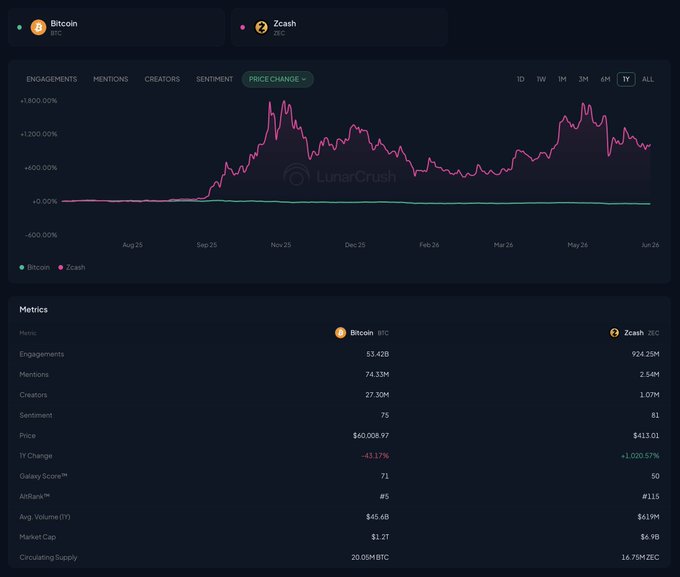The height and width of the screenshot is (577, 680).
Task: Select the 1M time range
Action: (562, 79)
